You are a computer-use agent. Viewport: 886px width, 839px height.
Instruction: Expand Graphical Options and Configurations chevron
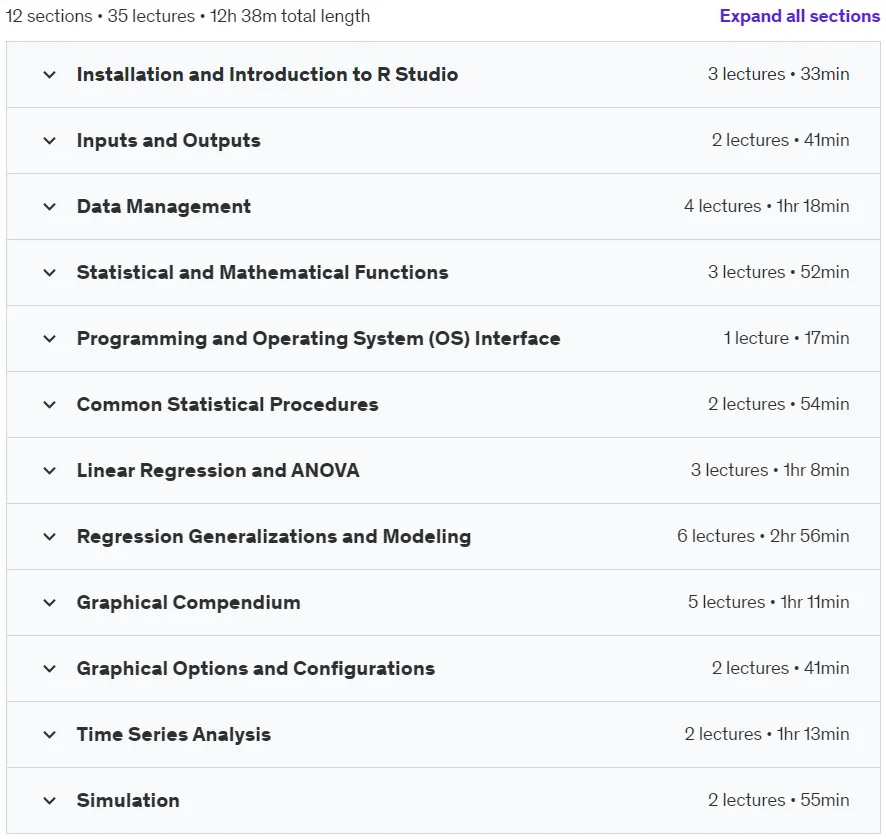click(x=50, y=669)
